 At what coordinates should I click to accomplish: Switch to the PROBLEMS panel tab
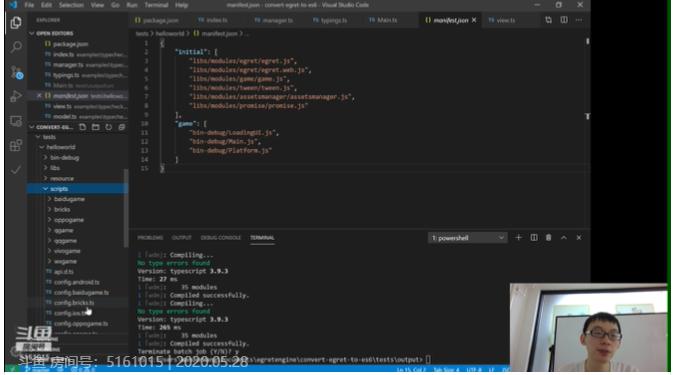click(150, 238)
